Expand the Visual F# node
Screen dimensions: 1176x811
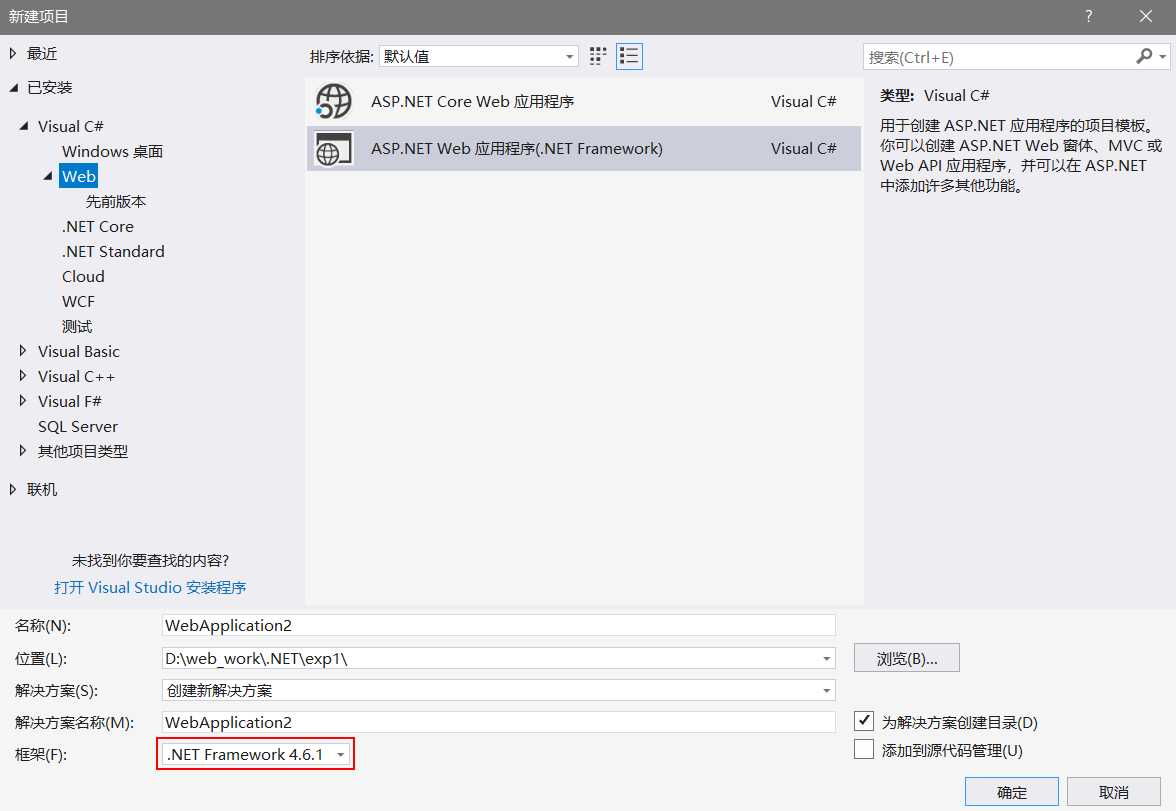click(x=22, y=400)
